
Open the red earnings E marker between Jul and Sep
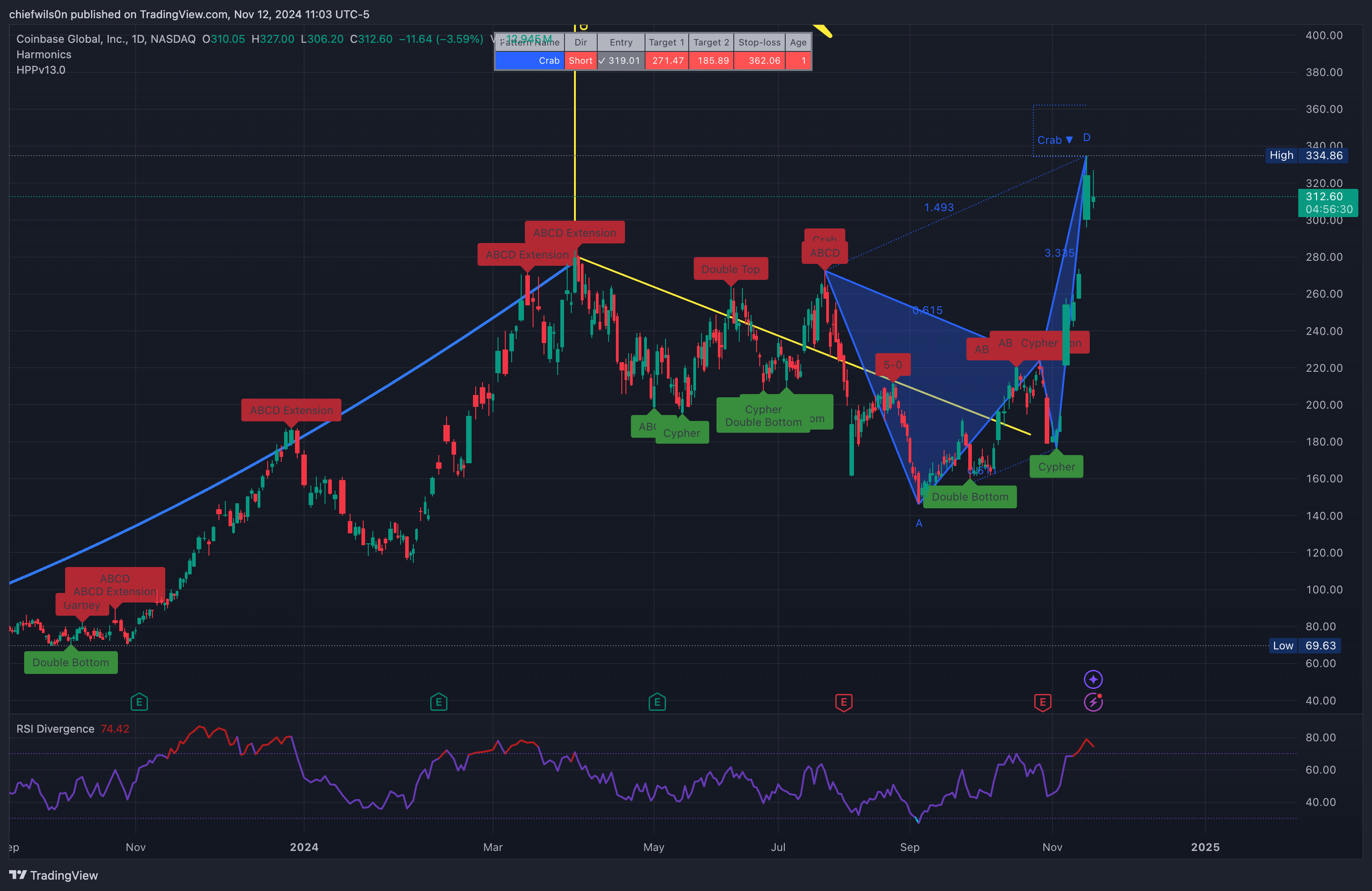(x=844, y=702)
